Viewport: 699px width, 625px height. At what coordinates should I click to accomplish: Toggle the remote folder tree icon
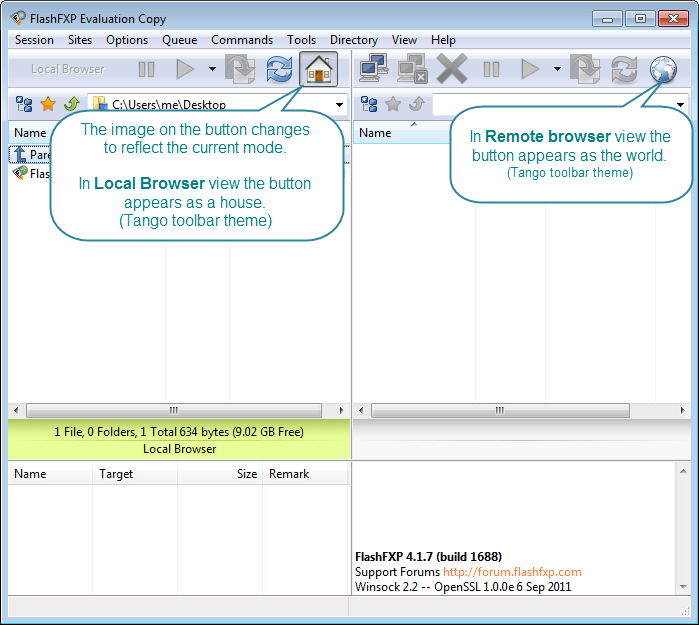tap(369, 104)
